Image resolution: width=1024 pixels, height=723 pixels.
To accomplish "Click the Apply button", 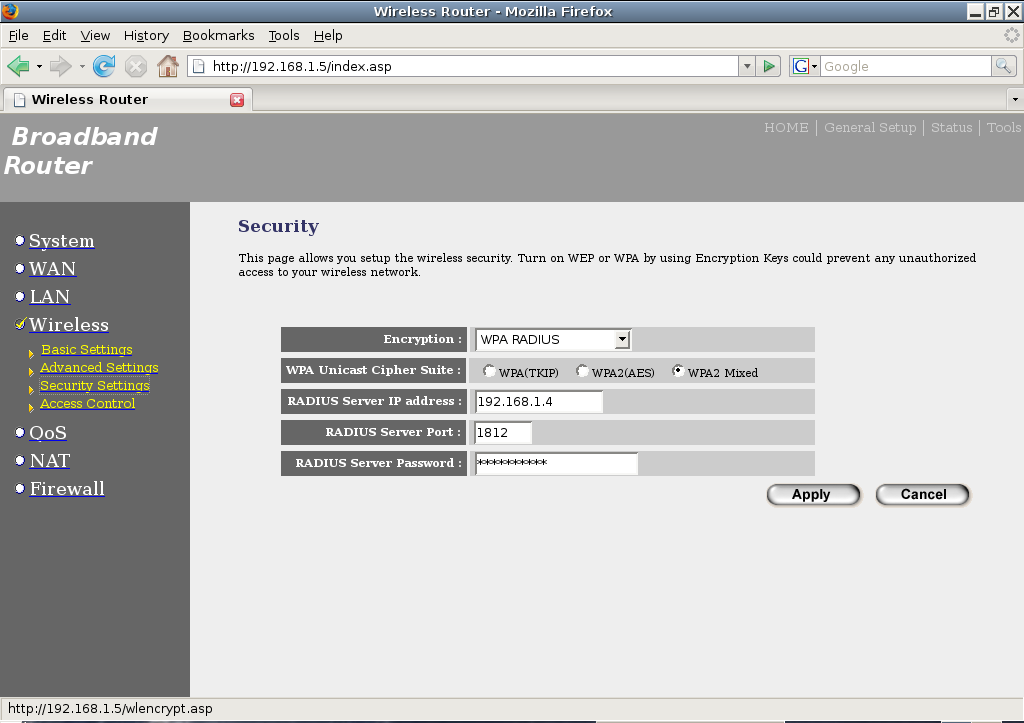I will (x=813, y=494).
